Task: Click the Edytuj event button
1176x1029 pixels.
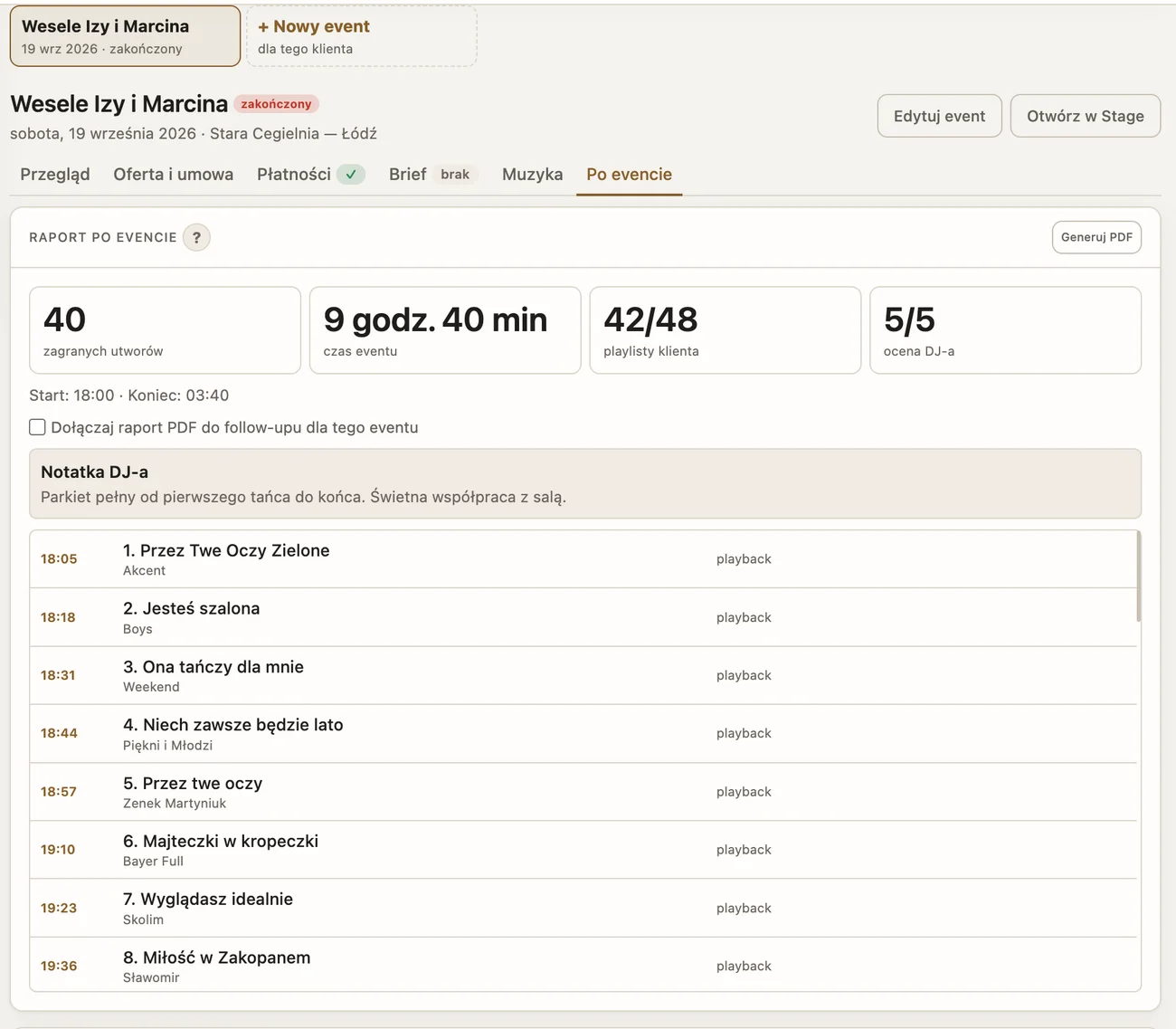Action: click(x=940, y=116)
